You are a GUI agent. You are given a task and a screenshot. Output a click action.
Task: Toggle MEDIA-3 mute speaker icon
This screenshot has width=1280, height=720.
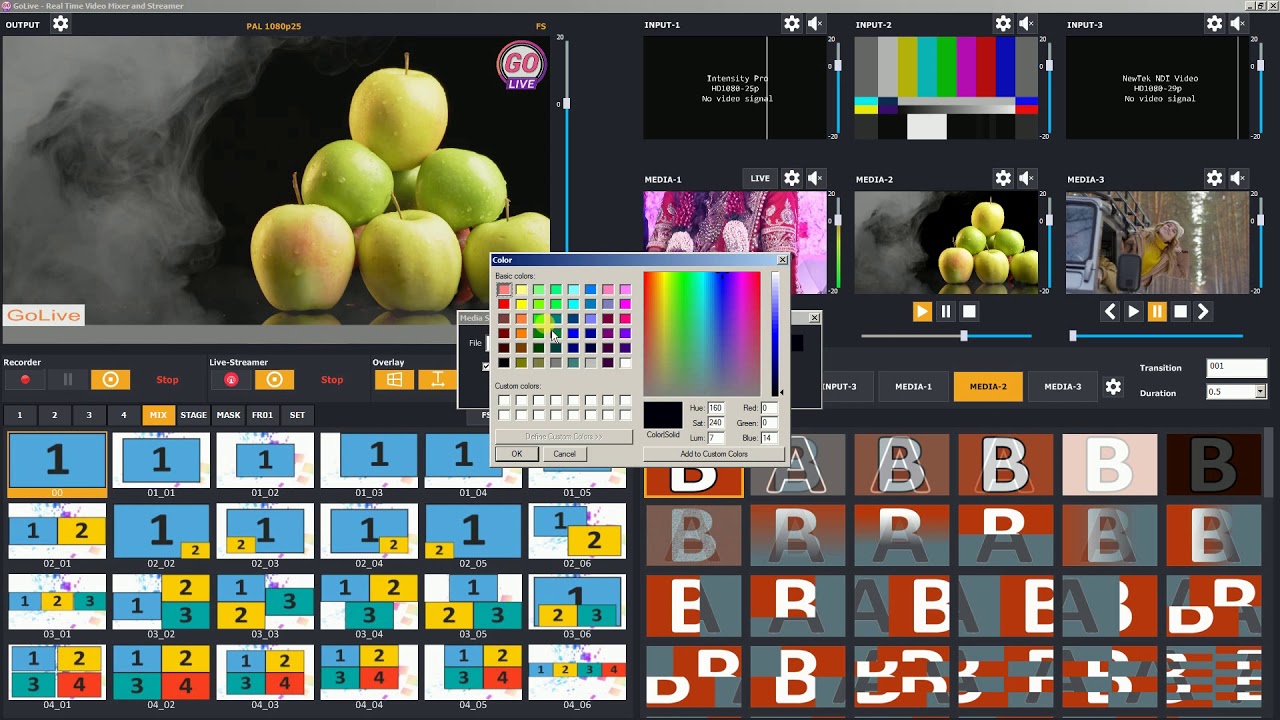(x=1237, y=179)
